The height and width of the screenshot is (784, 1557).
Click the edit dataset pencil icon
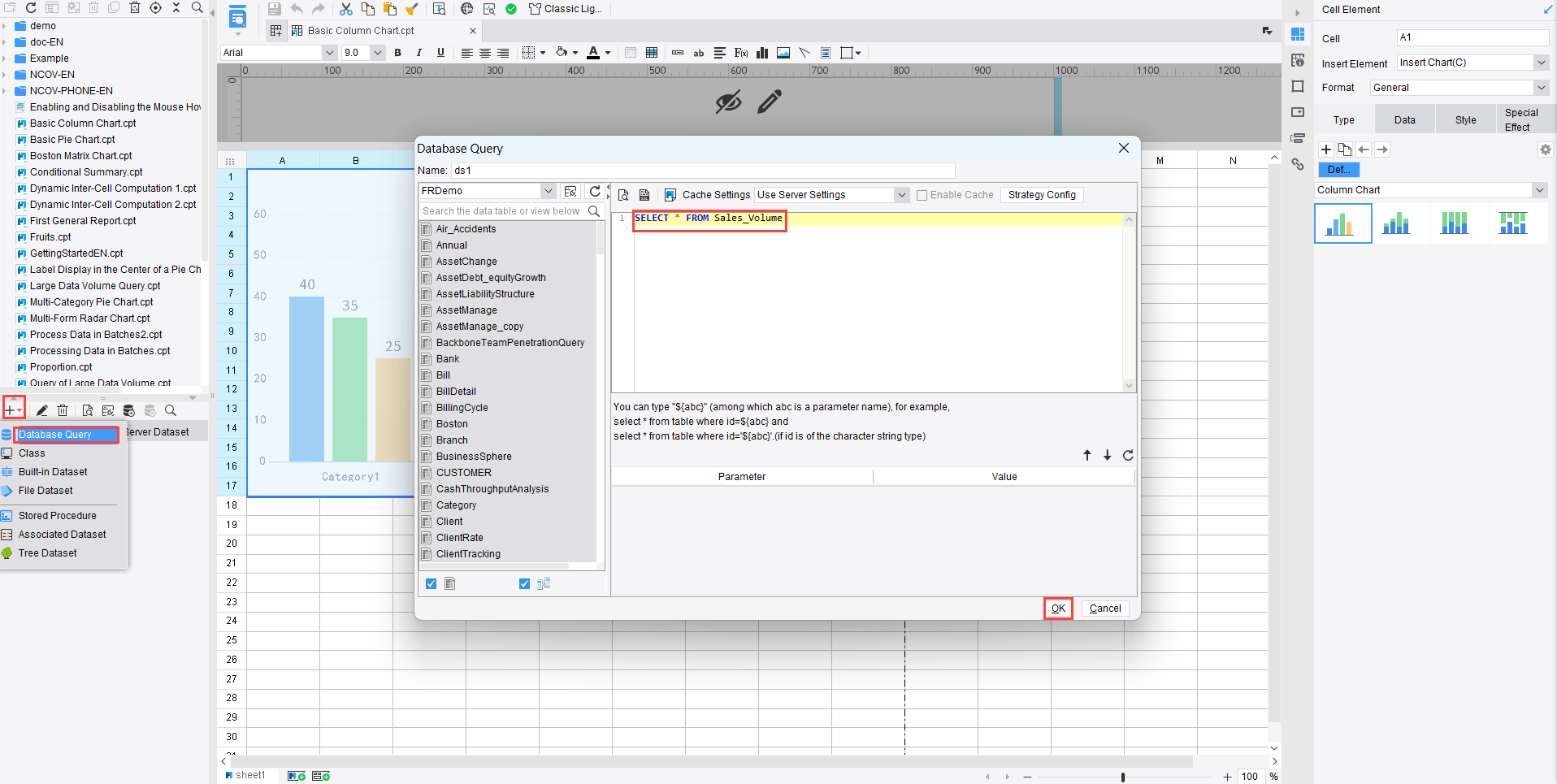(42, 411)
